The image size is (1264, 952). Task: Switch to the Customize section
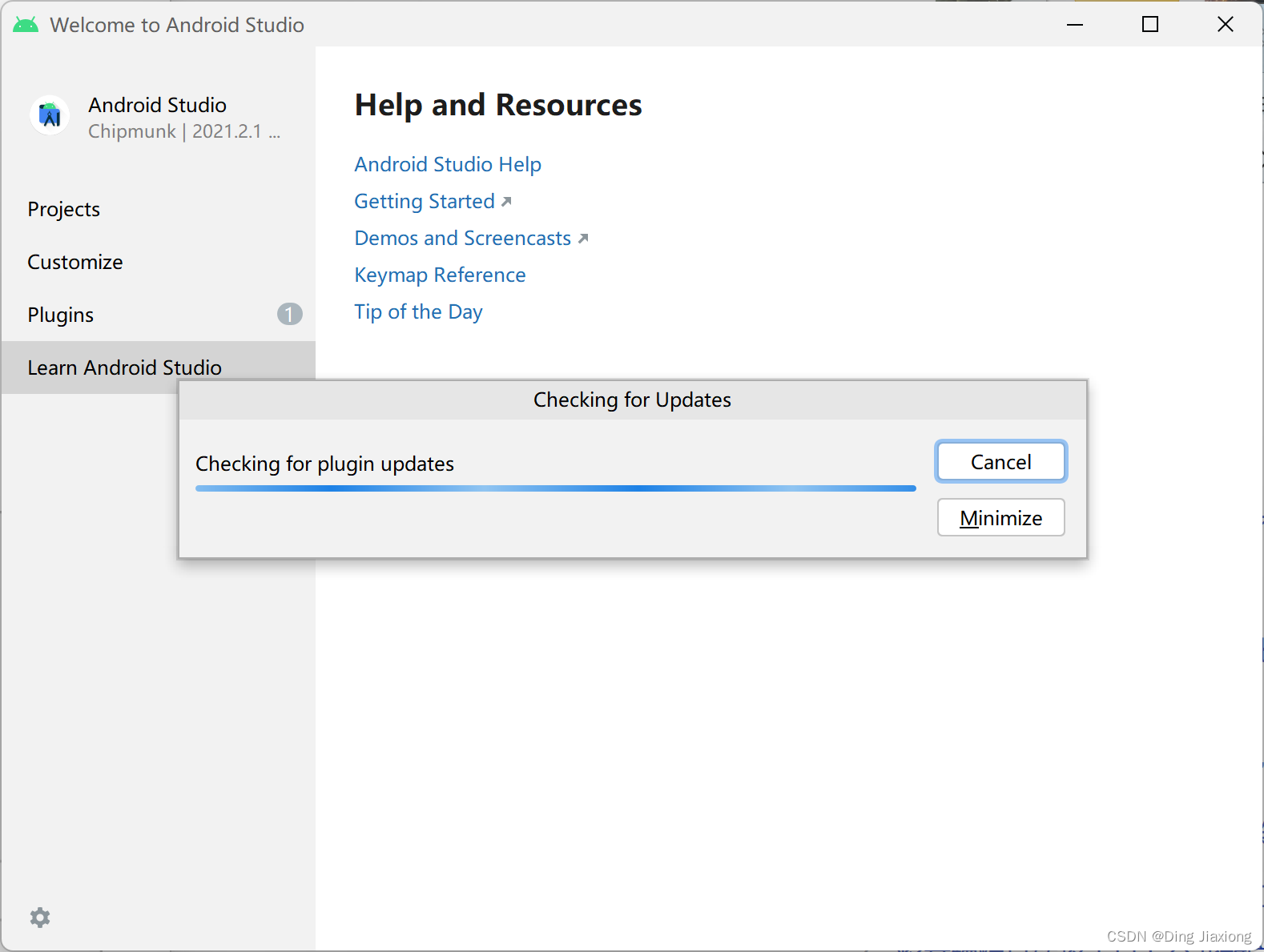pyautogui.click(x=159, y=262)
